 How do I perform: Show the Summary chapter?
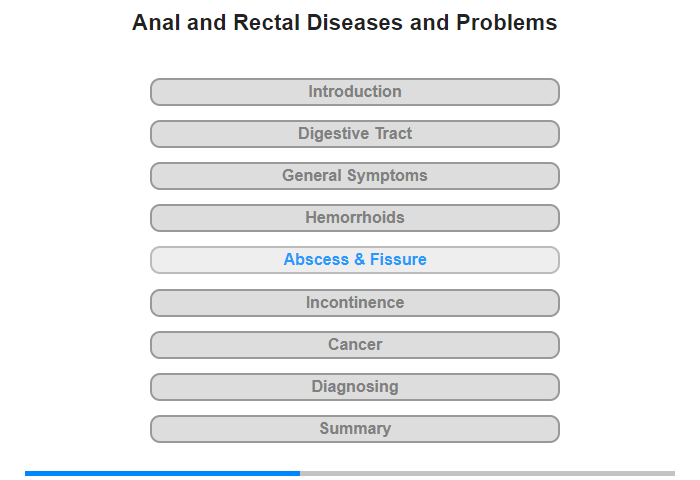tap(354, 429)
